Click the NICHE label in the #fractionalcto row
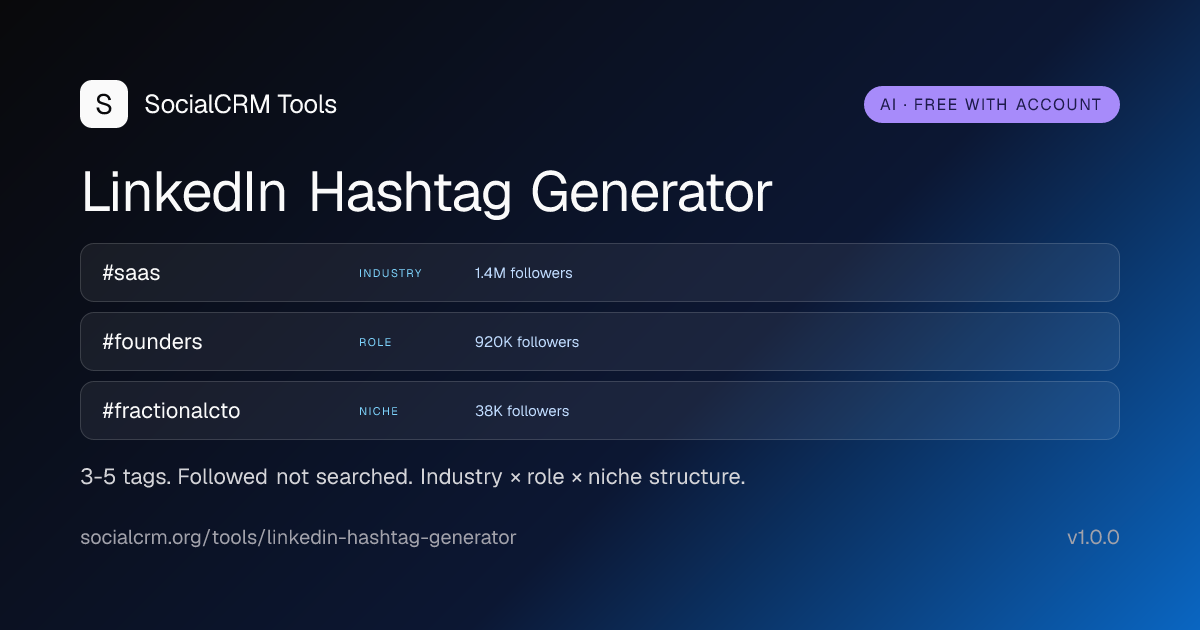 379,411
